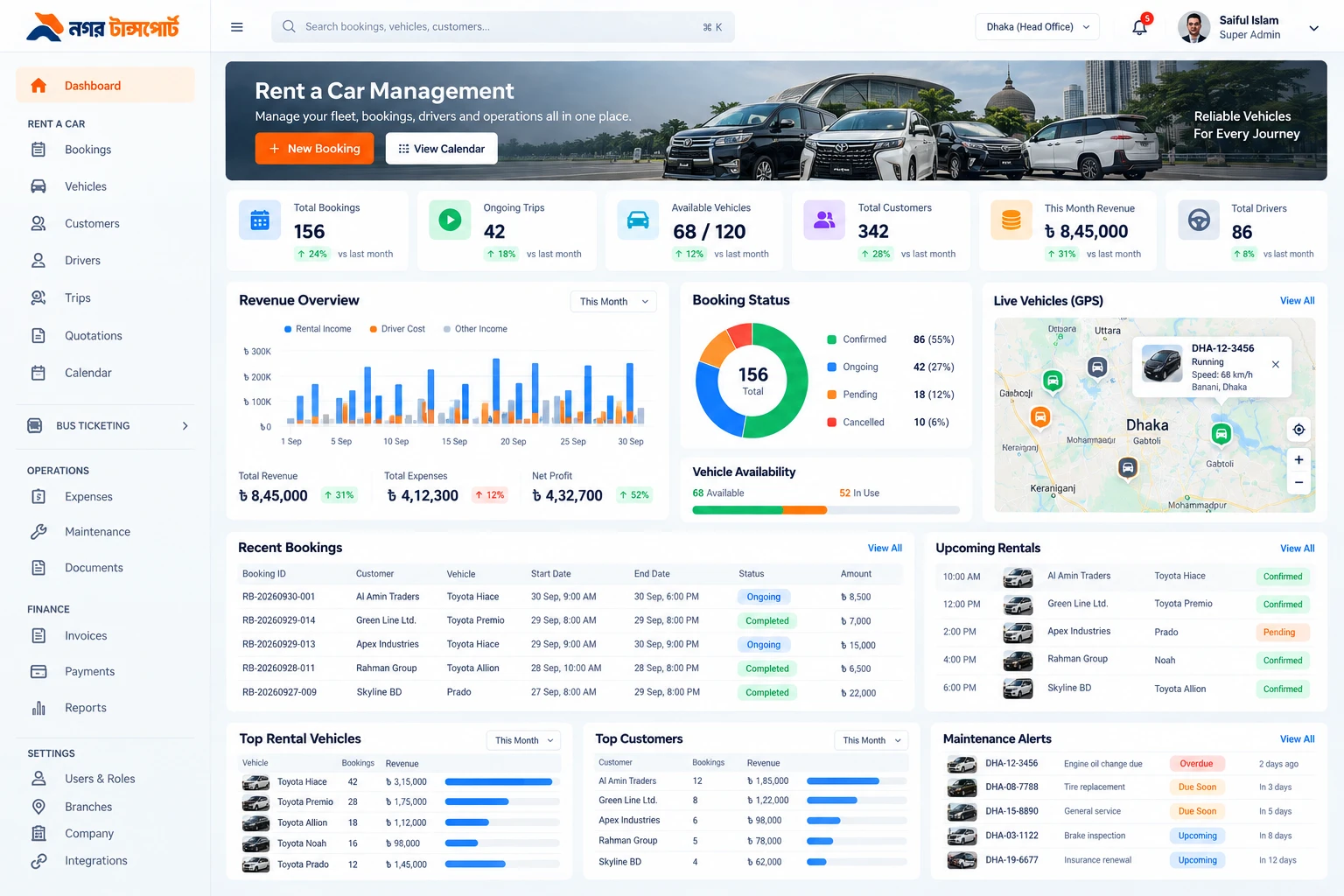
Task: Zoom out on the live vehicles map
Action: coord(1298,482)
